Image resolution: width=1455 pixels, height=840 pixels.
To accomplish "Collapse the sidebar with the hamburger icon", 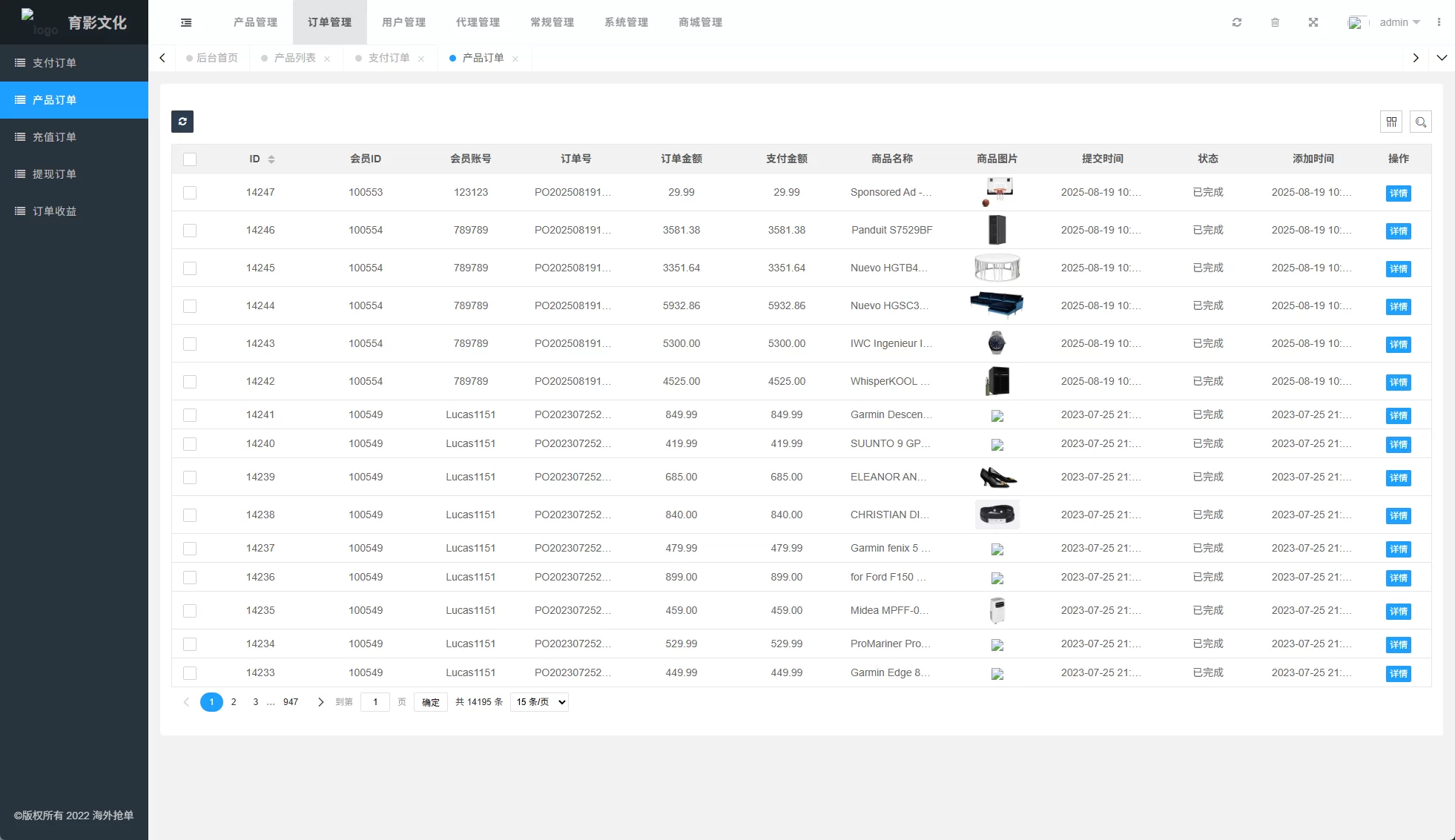I will pyautogui.click(x=185, y=22).
